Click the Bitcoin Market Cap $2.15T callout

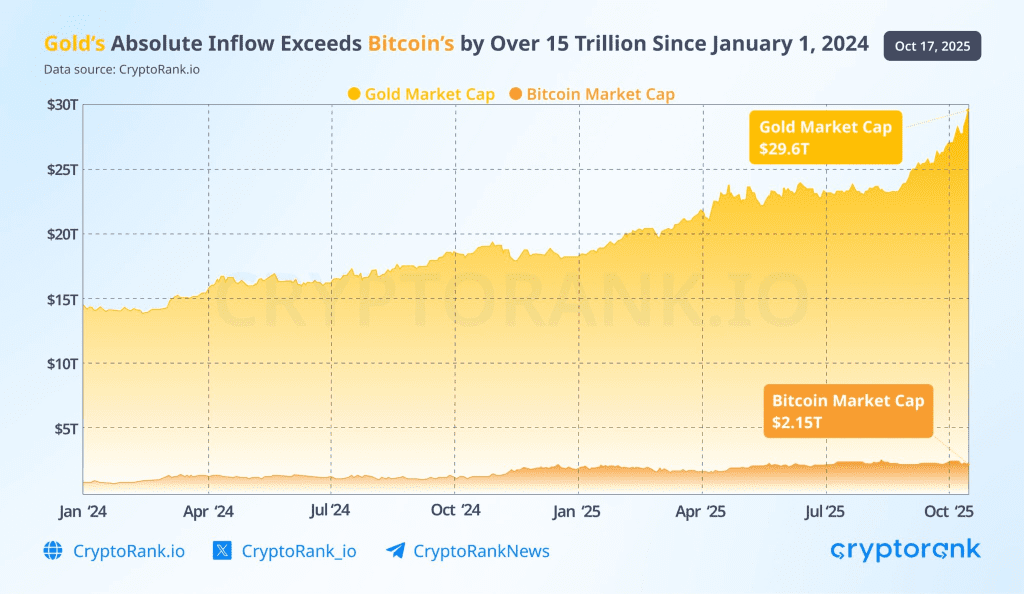click(x=848, y=411)
